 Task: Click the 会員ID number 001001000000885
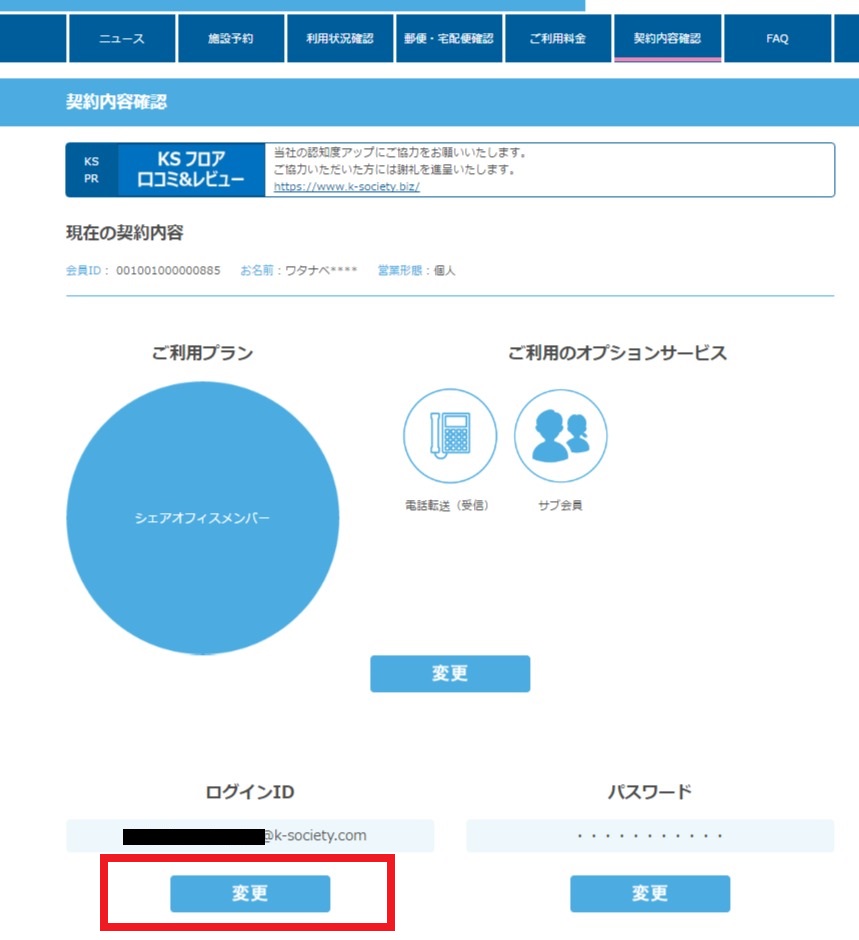click(x=168, y=271)
